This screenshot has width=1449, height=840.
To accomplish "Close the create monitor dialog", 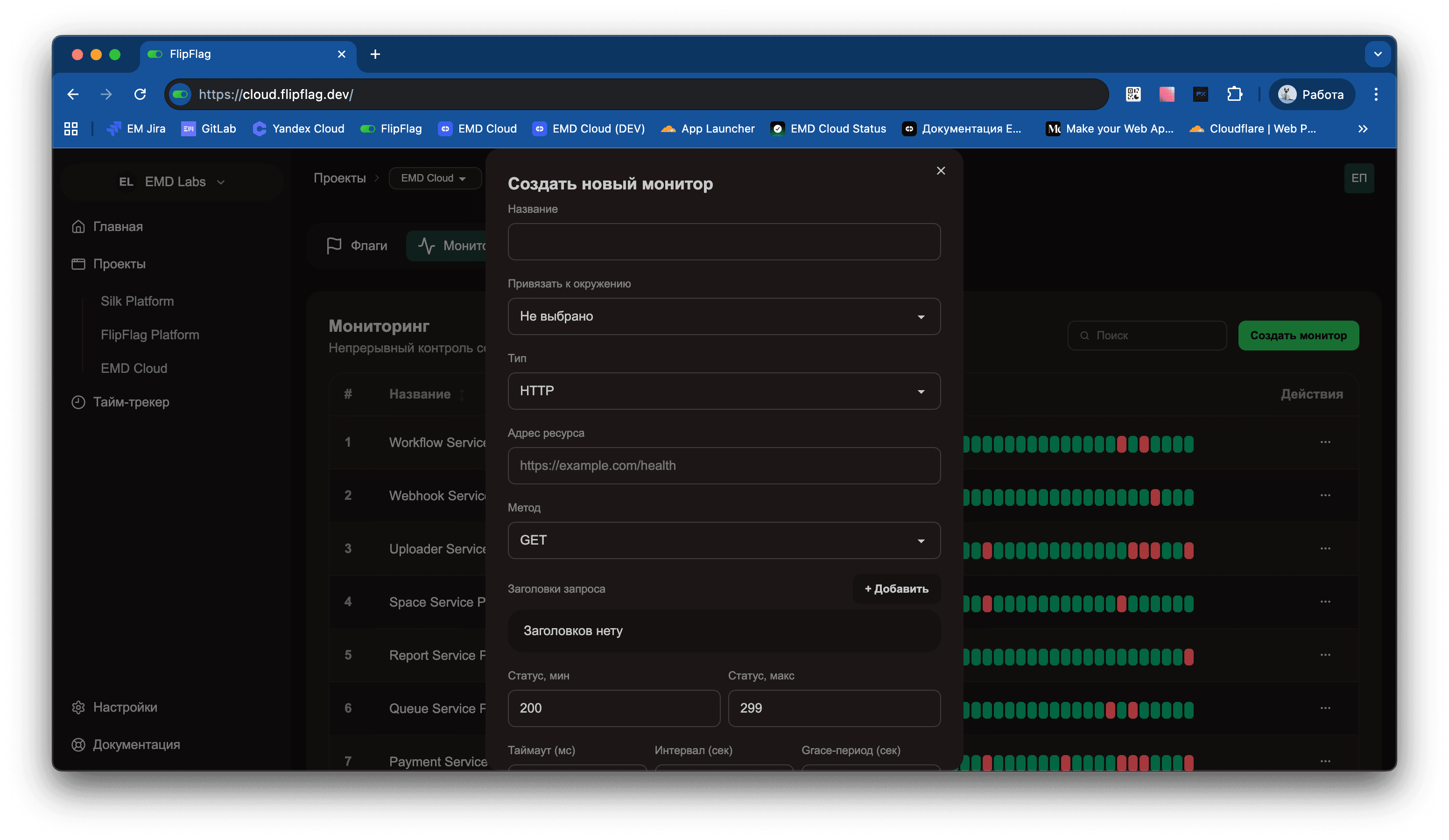I will coord(941,171).
